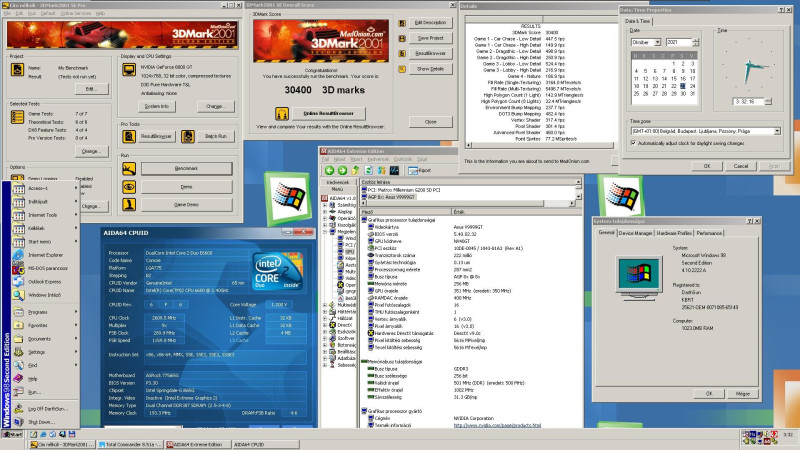
Task: Open MS-DOS parancssor from Start menu
Action: pos(45,268)
